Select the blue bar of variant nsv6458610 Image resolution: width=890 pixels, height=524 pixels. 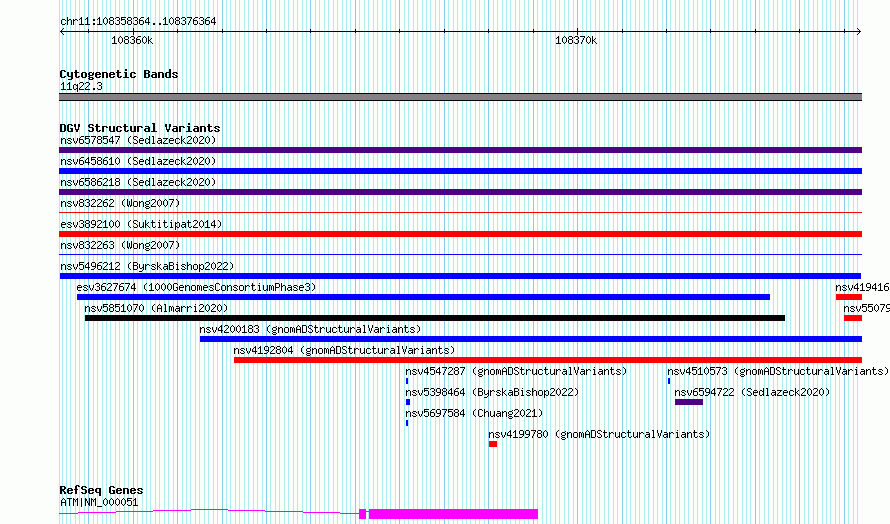[460, 171]
